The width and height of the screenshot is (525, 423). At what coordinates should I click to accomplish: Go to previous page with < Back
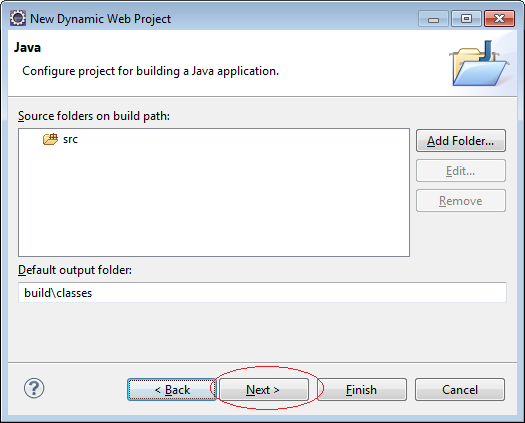(172, 390)
